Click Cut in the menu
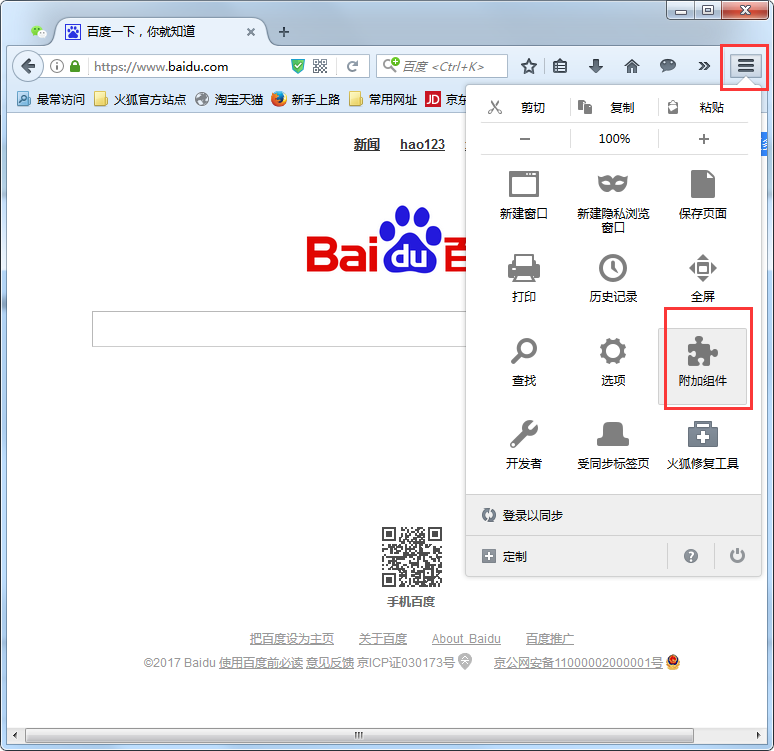 [x=524, y=108]
